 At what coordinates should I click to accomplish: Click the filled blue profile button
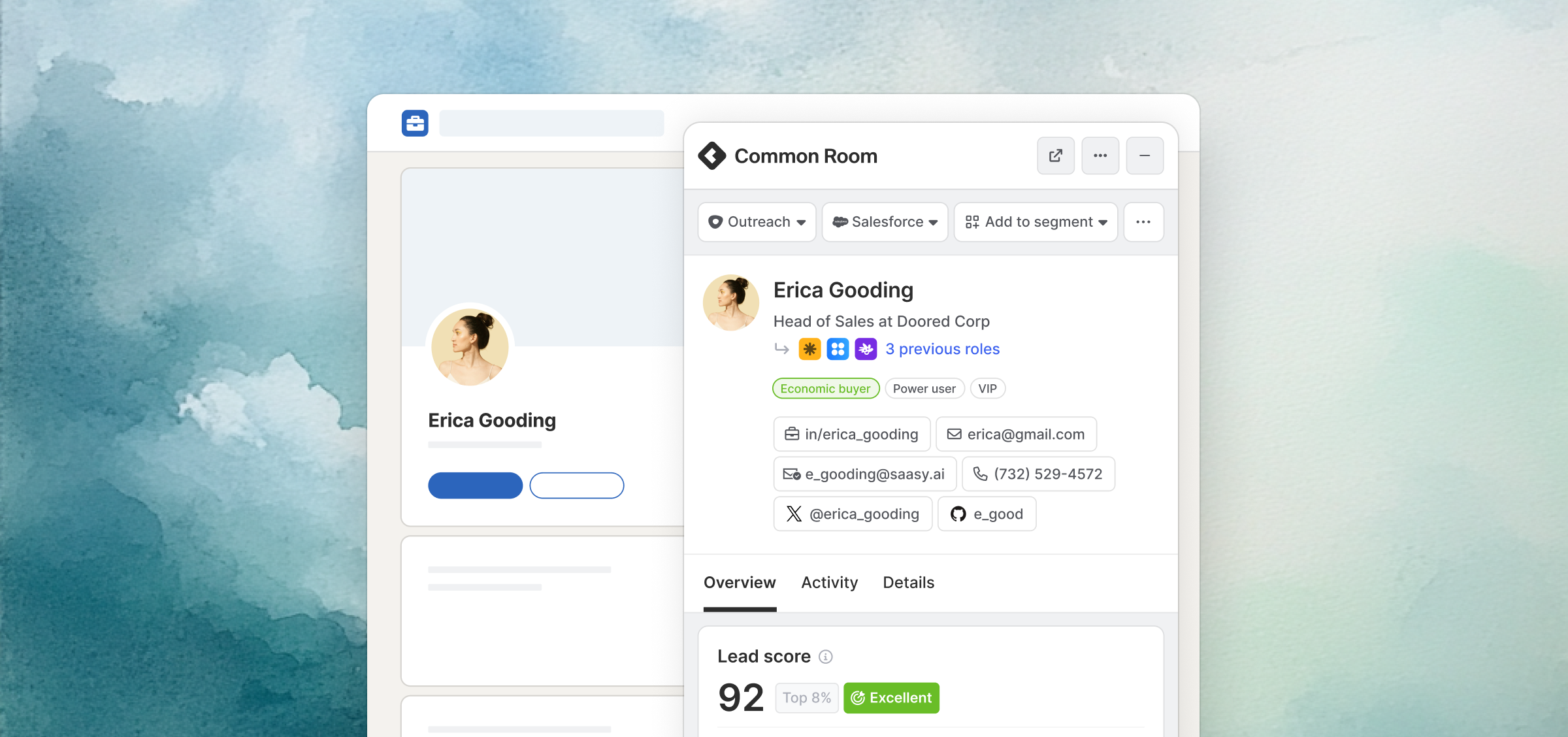[x=475, y=485]
